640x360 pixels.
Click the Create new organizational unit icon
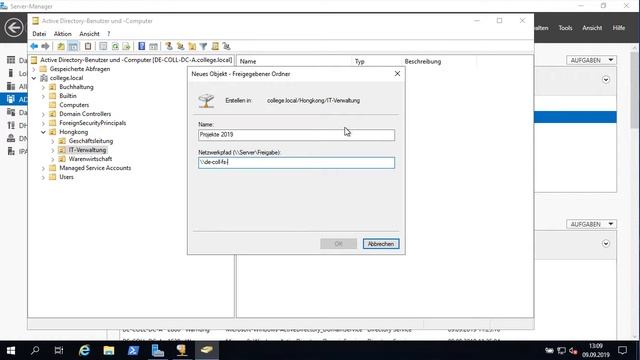[x=192, y=47]
